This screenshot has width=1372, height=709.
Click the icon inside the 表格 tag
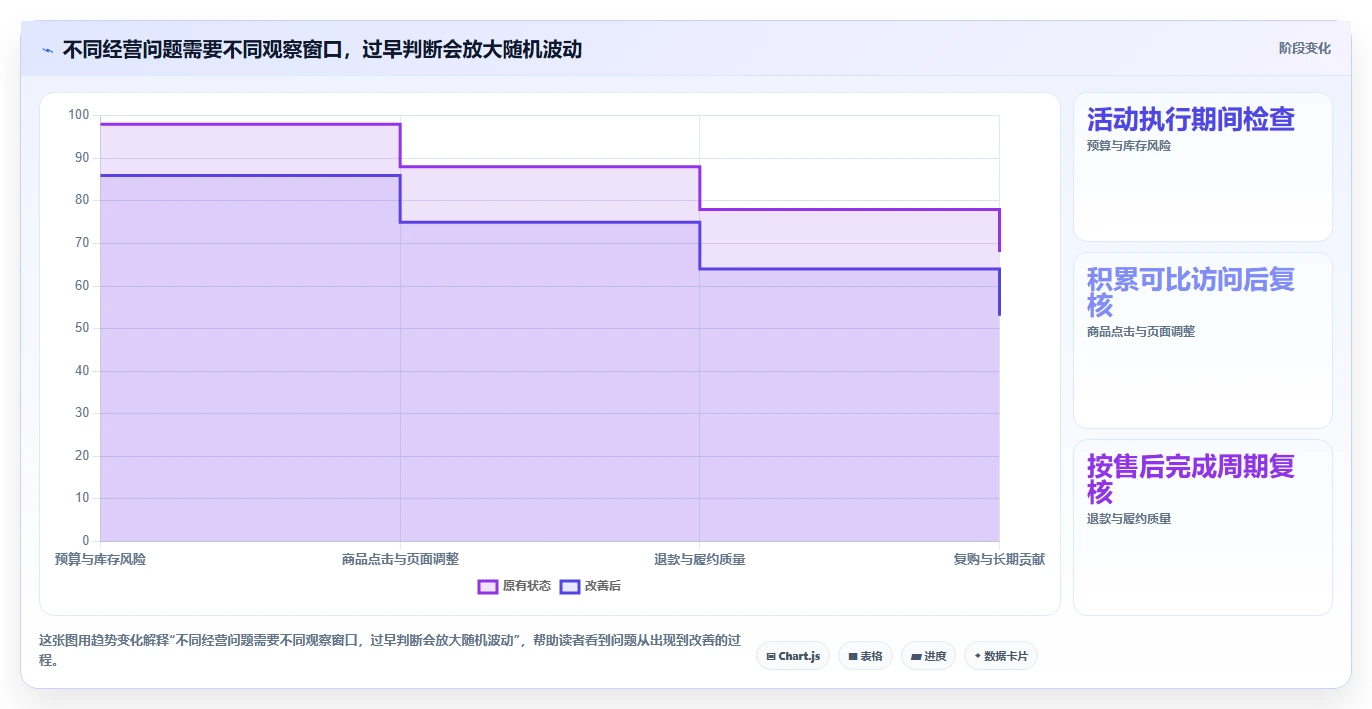click(x=853, y=656)
